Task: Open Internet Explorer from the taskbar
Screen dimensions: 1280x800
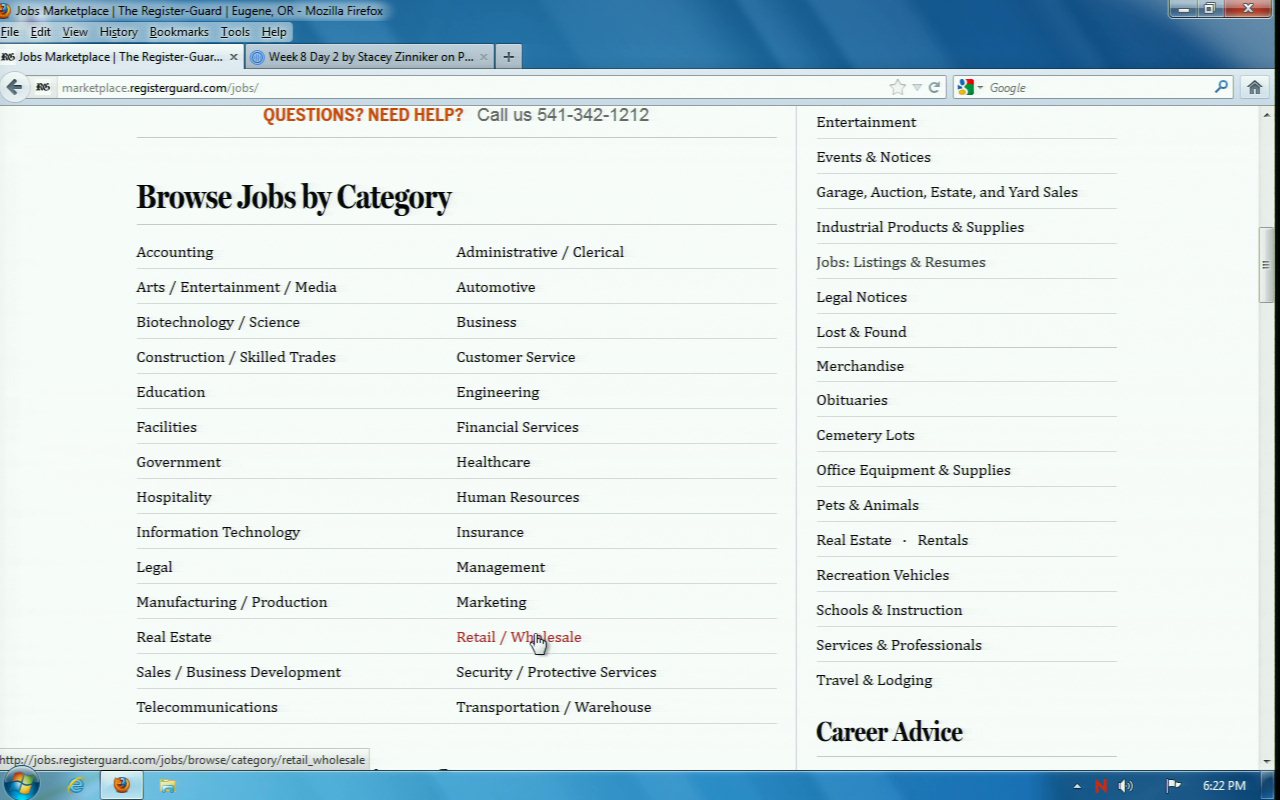Action: (76, 785)
